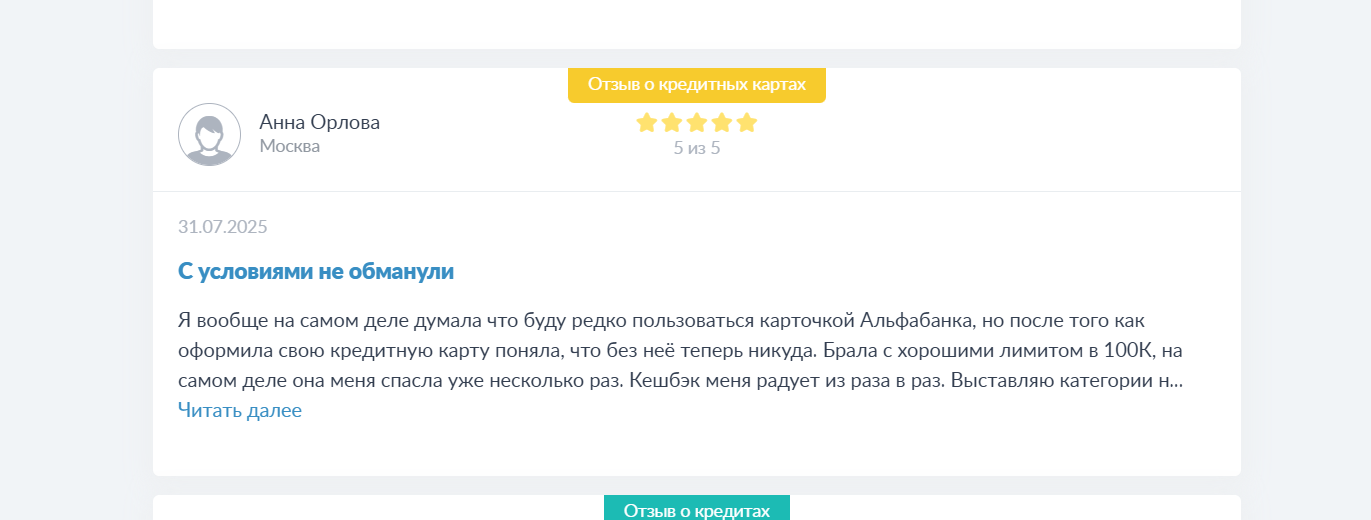The height and width of the screenshot is (520, 1371).
Task: Click the trailing ellipsis of the truncated review
Action: pyautogui.click(x=1176, y=384)
